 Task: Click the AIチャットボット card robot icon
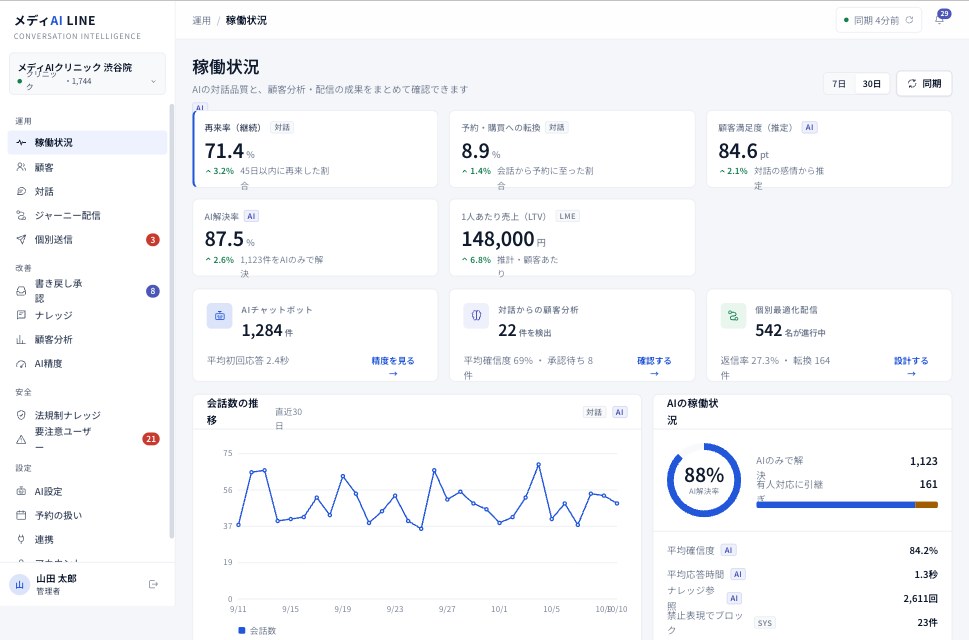pyautogui.click(x=219, y=316)
